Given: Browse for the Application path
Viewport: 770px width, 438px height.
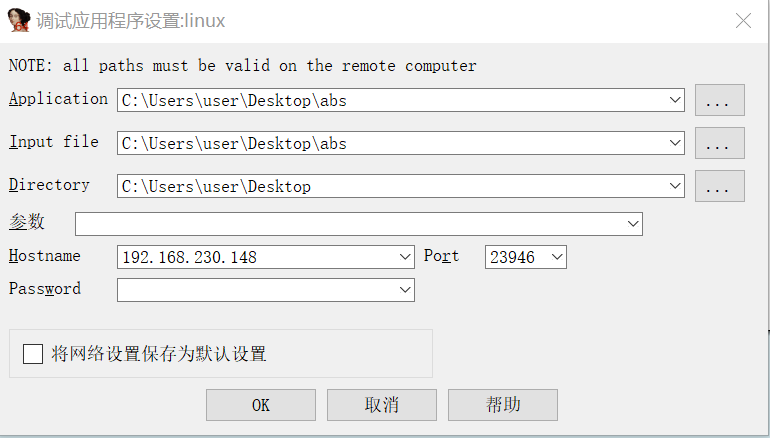Looking at the screenshot, I should pyautogui.click(x=719, y=100).
